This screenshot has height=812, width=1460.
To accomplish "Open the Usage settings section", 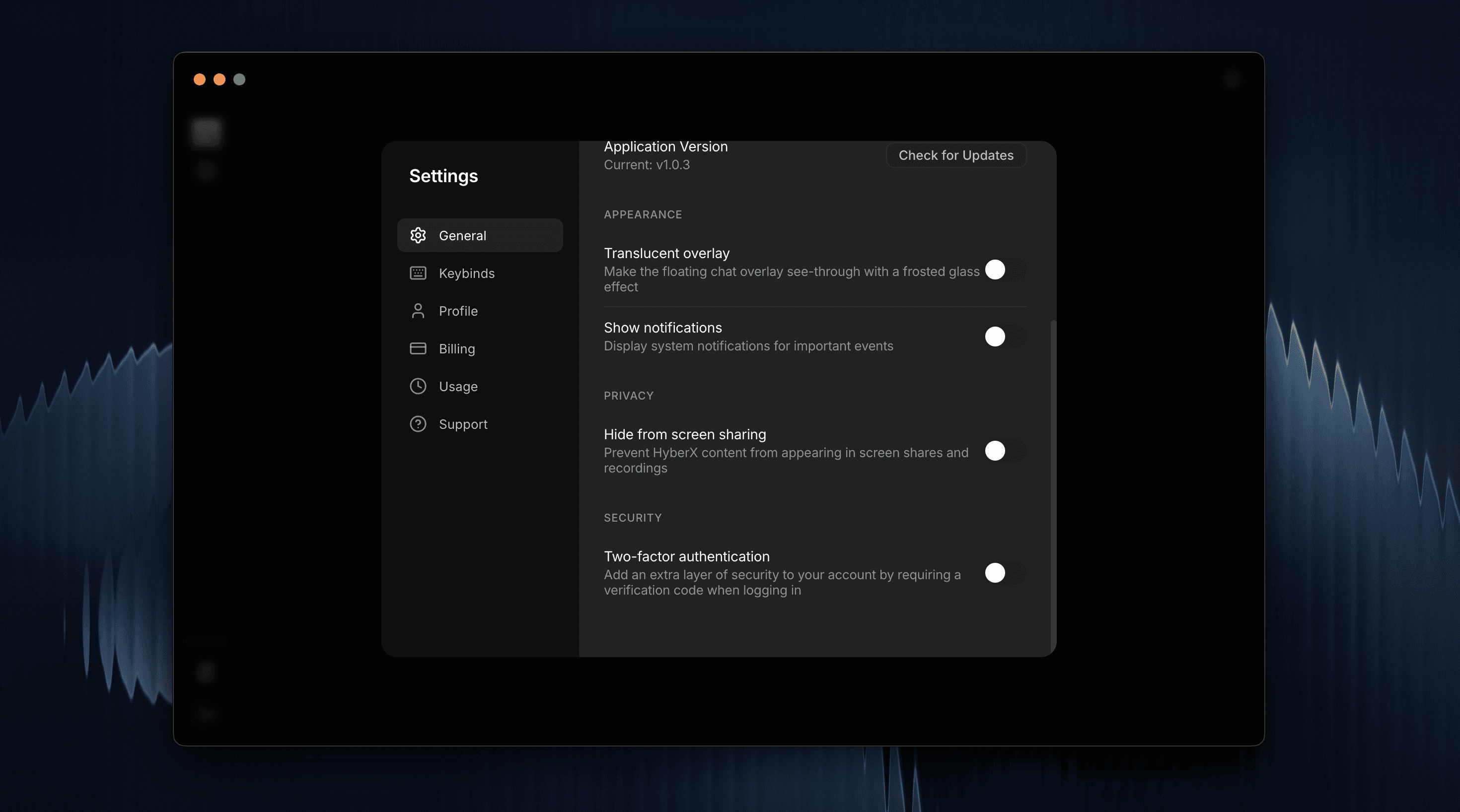I will click(x=458, y=387).
